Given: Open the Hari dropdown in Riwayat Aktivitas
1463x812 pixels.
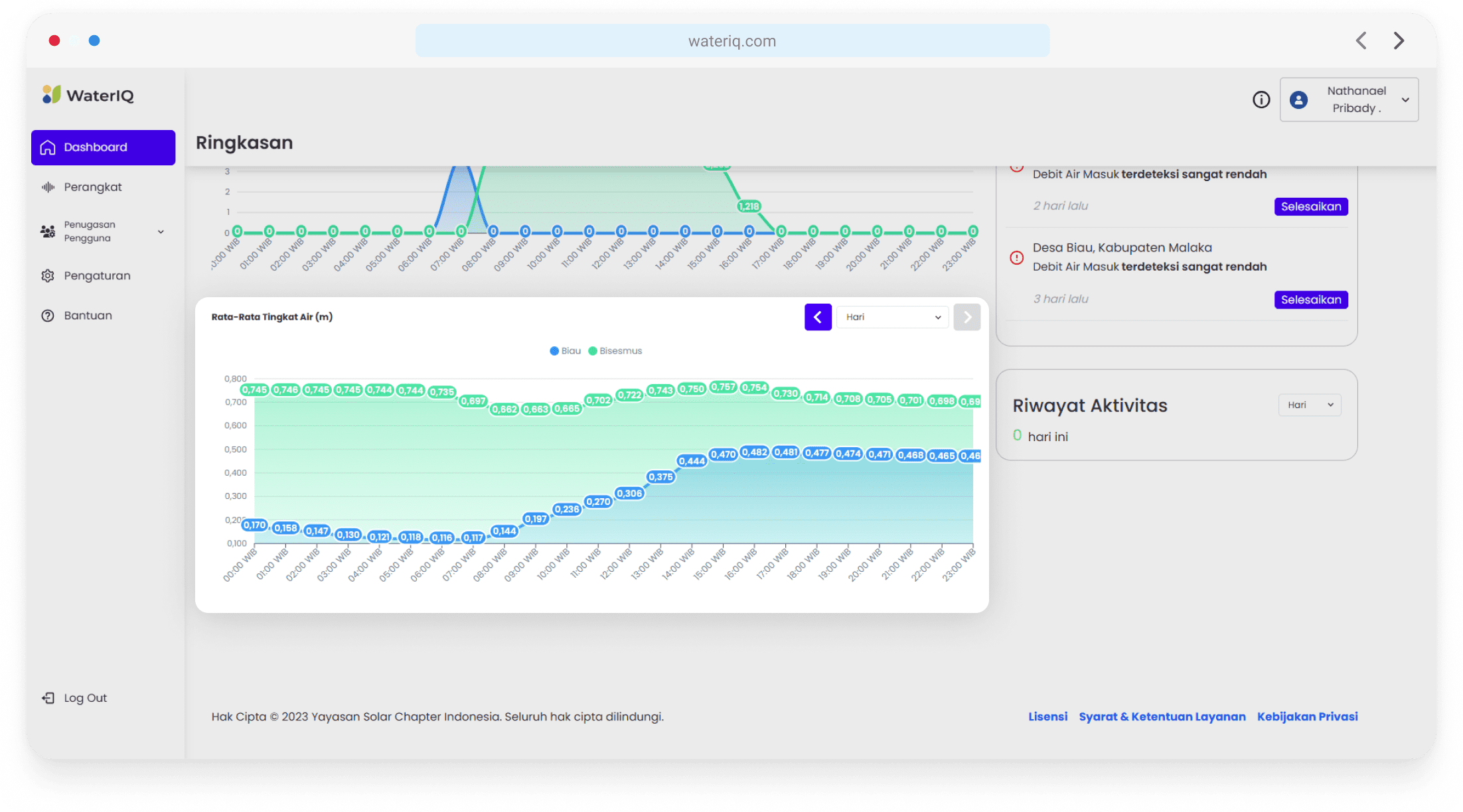Looking at the screenshot, I should [x=1309, y=405].
